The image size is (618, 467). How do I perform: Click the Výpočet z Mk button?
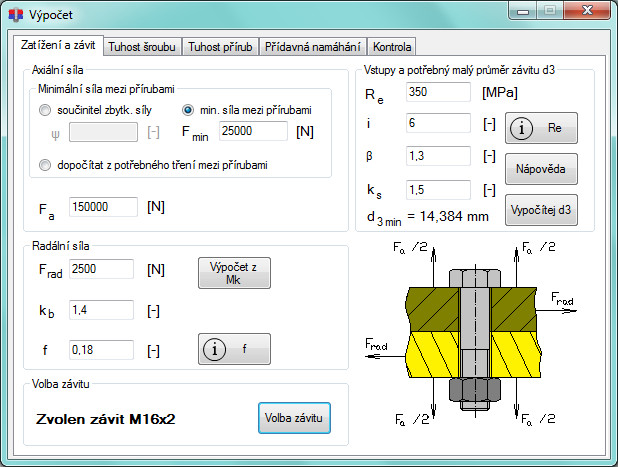[x=234, y=273]
